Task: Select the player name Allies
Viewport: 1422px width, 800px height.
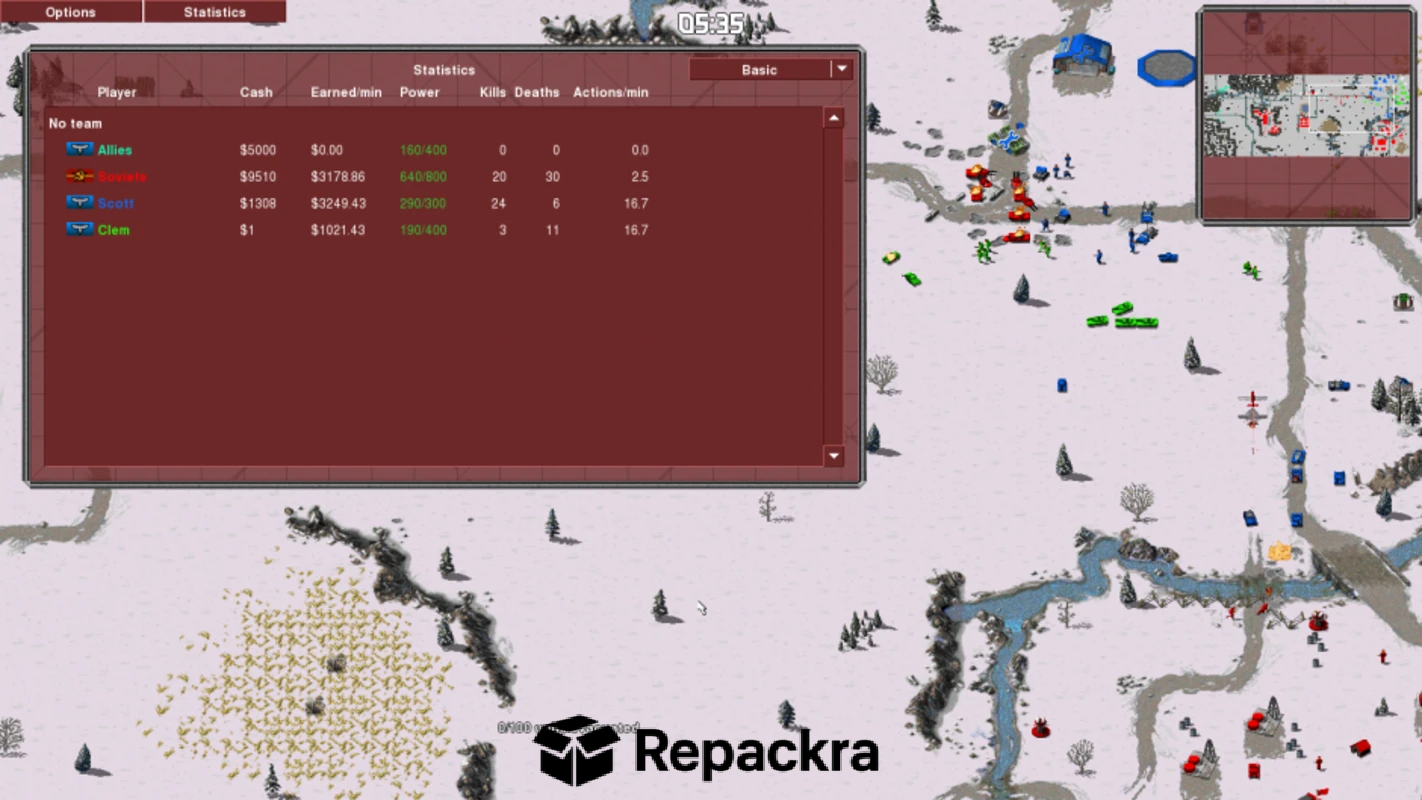Action: pyautogui.click(x=115, y=150)
